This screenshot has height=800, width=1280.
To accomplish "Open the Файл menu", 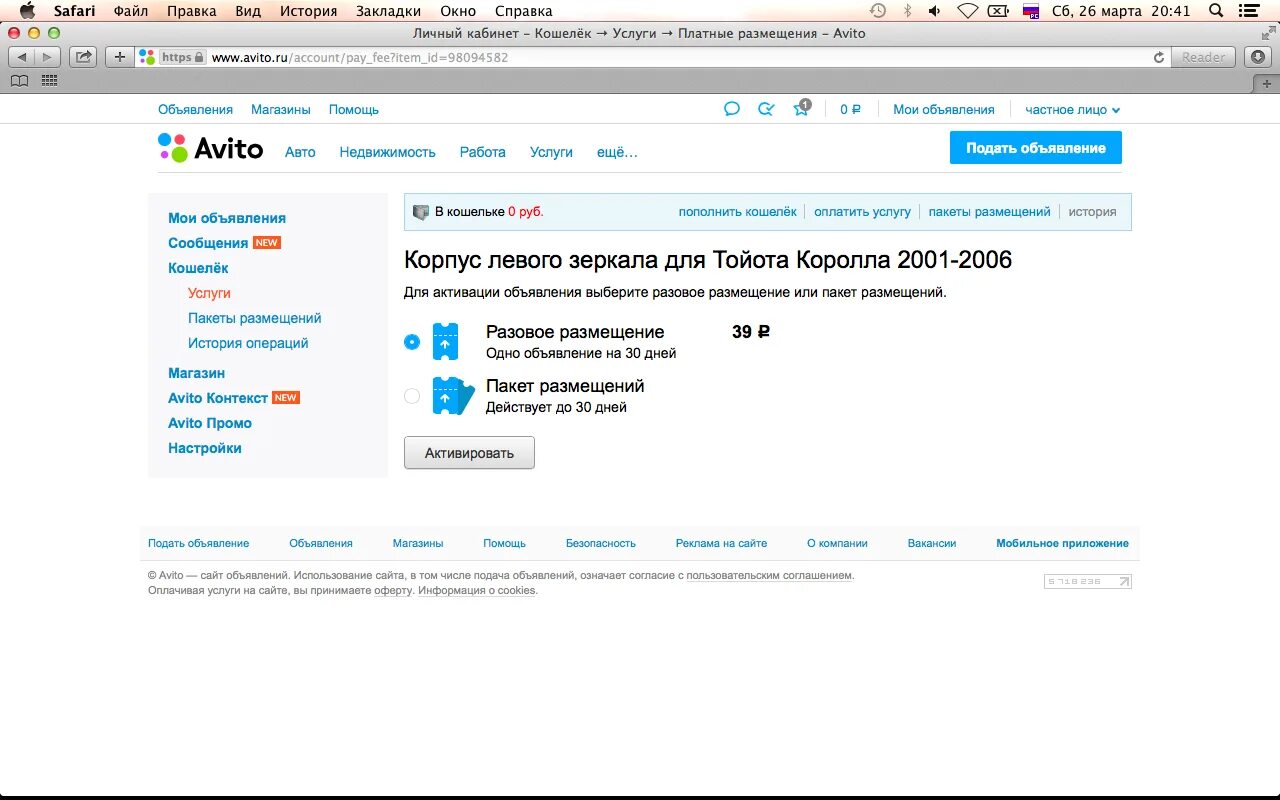I will [131, 11].
